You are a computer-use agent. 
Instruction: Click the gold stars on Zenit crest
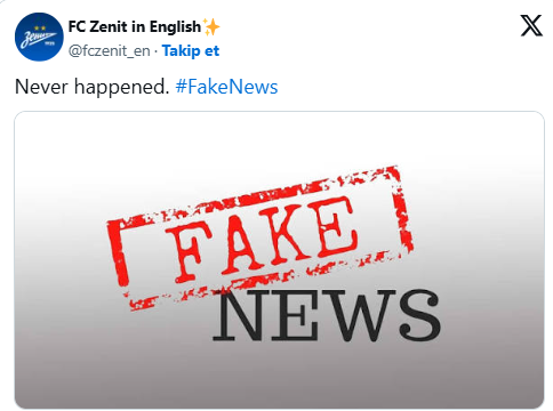(40, 28)
